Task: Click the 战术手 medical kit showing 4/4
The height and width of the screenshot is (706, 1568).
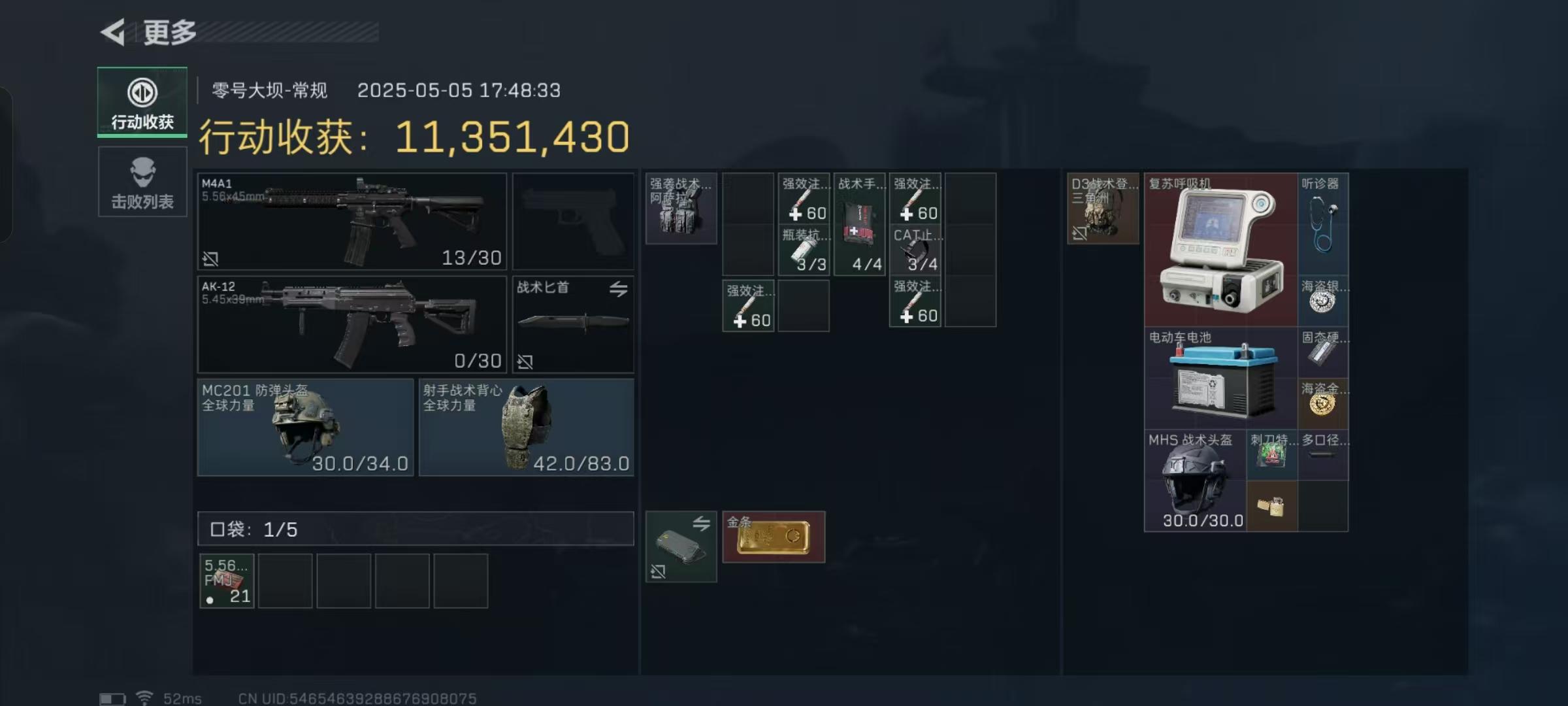Action: [x=860, y=224]
